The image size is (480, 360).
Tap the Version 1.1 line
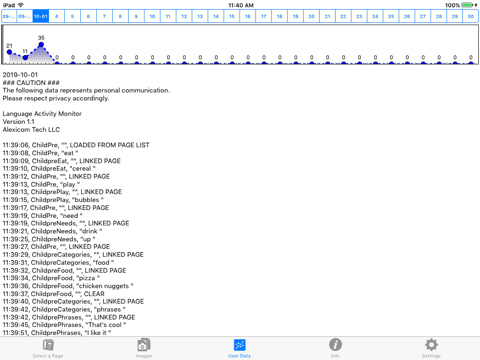click(x=18, y=122)
